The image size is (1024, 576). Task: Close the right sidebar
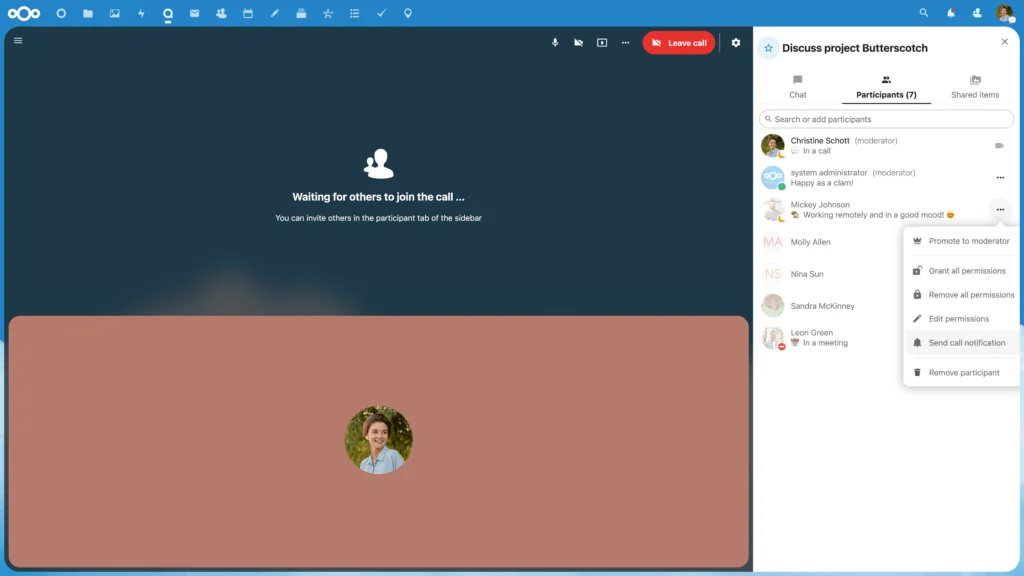click(1004, 42)
